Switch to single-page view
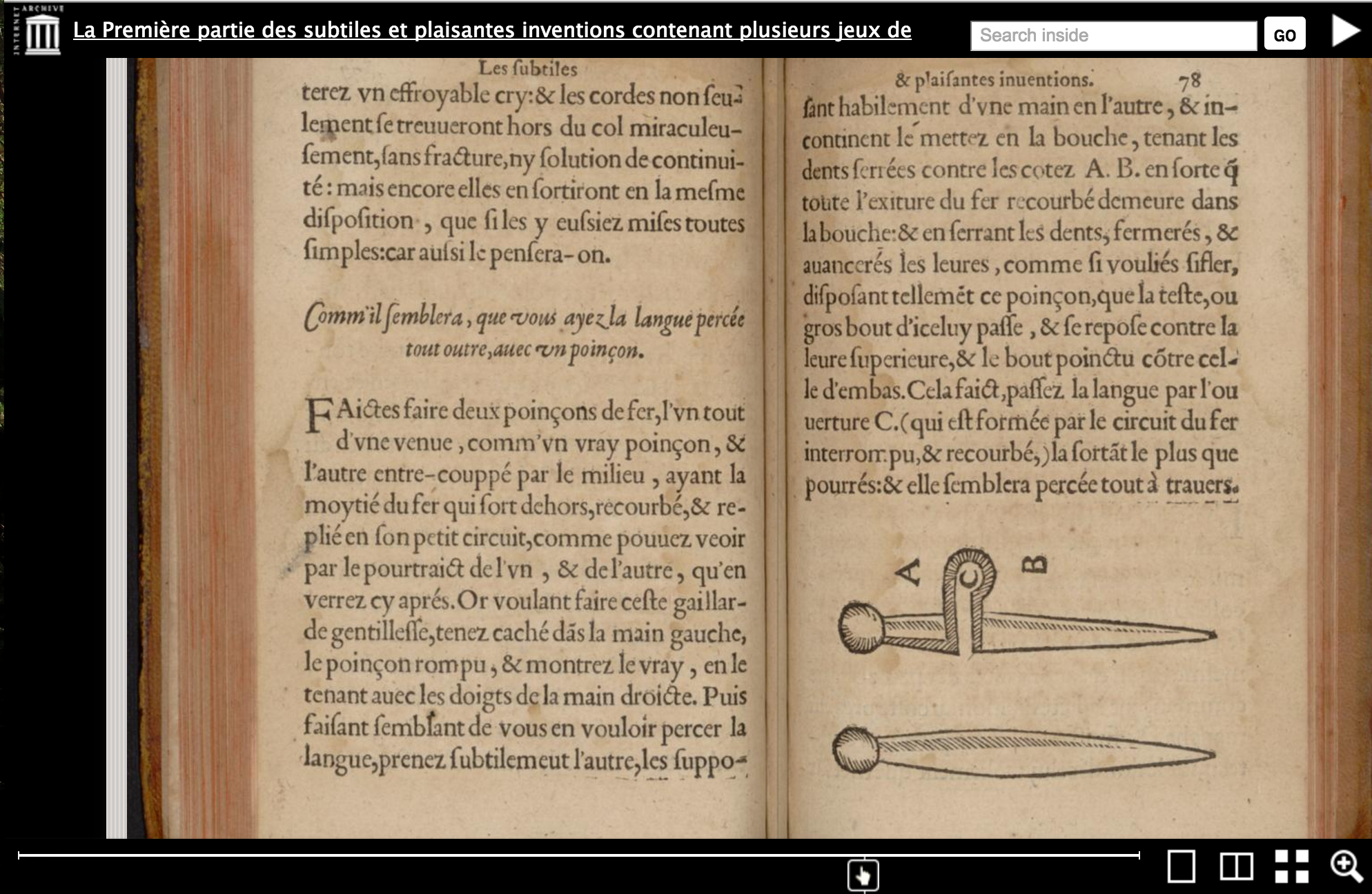This screenshot has height=894, width=1372. [1181, 866]
